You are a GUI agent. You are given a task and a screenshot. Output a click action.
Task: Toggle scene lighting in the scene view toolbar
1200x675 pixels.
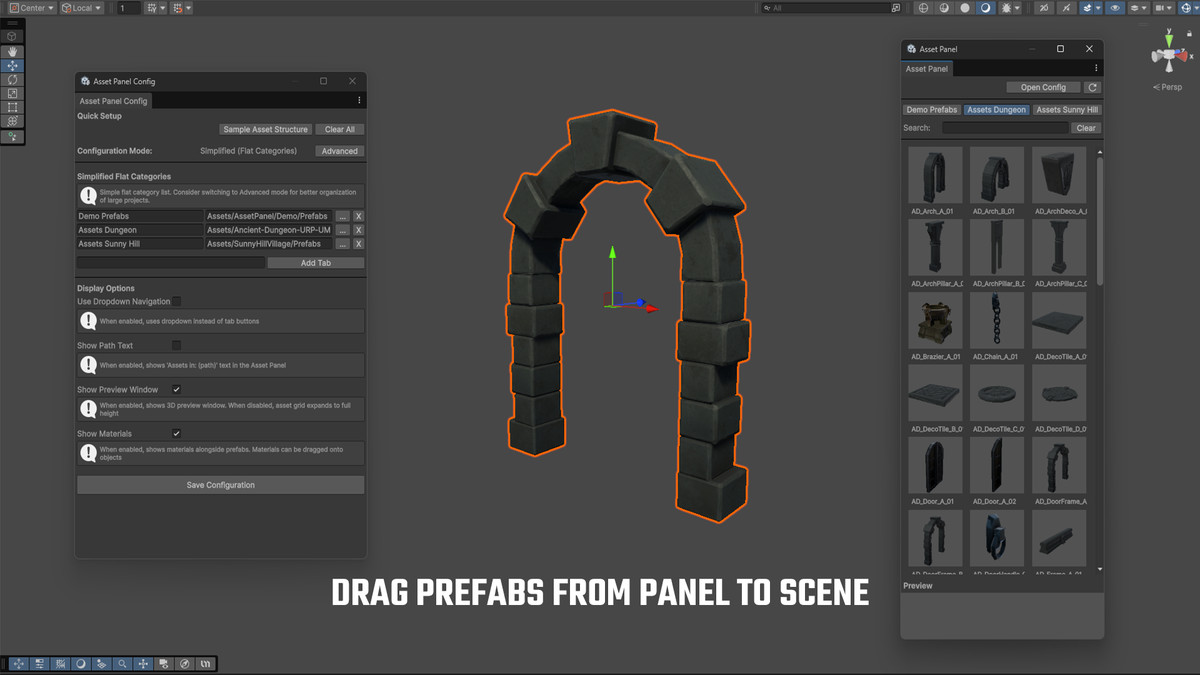(985, 8)
